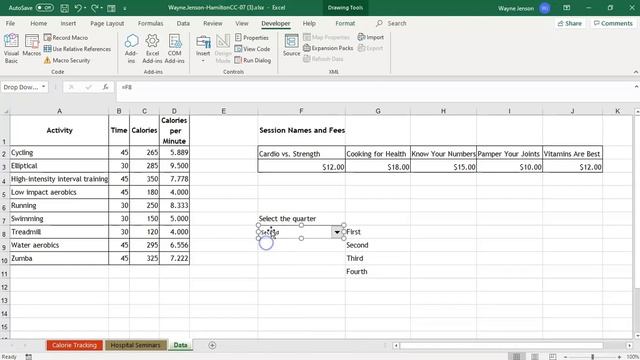The width and height of the screenshot is (640, 360).
Task: Select the Session Names and Fees cell
Action: [301, 130]
